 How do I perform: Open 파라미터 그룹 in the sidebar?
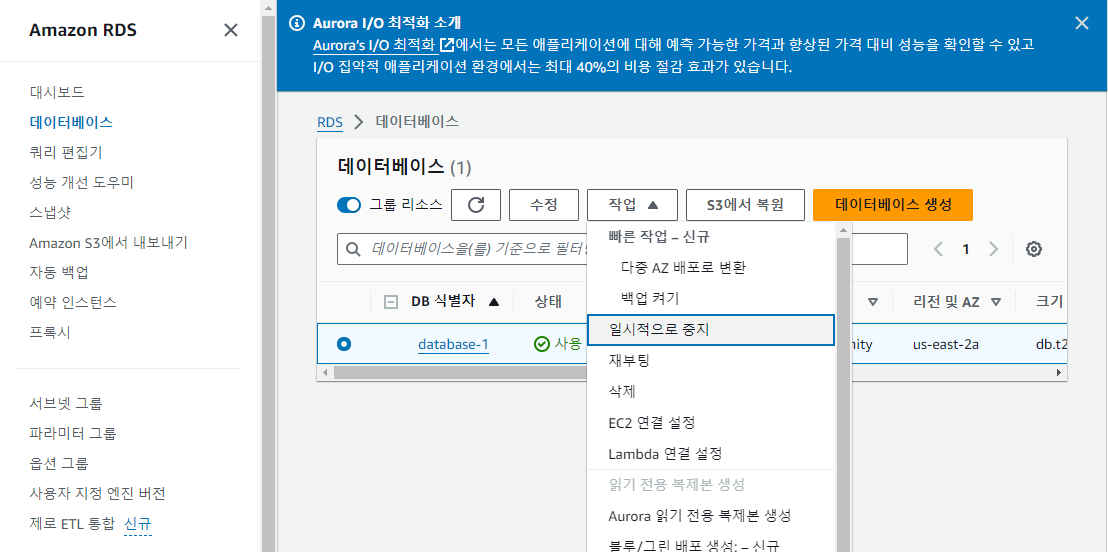click(73, 433)
